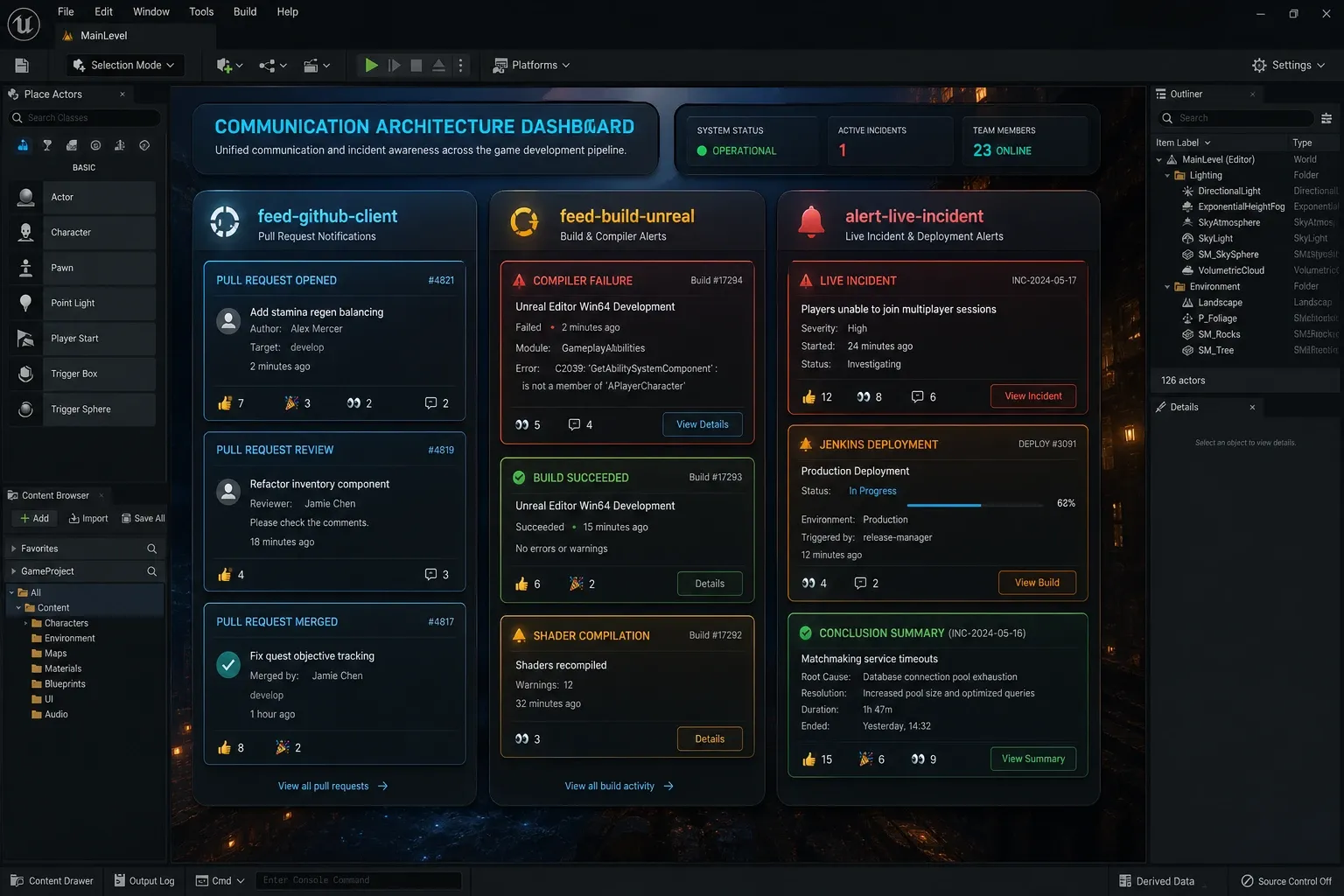
Task: Open the Edit menu
Action: click(x=104, y=12)
